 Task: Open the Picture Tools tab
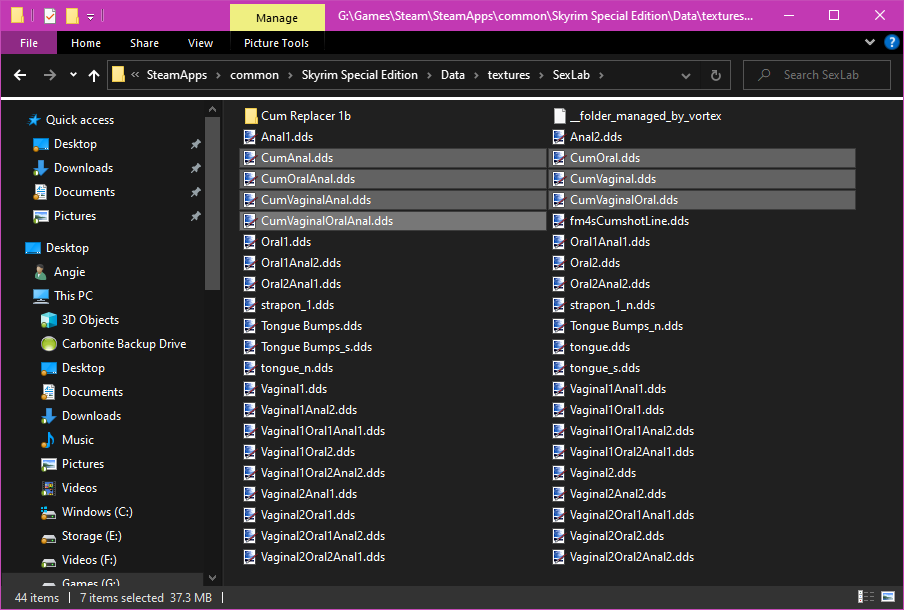276,43
